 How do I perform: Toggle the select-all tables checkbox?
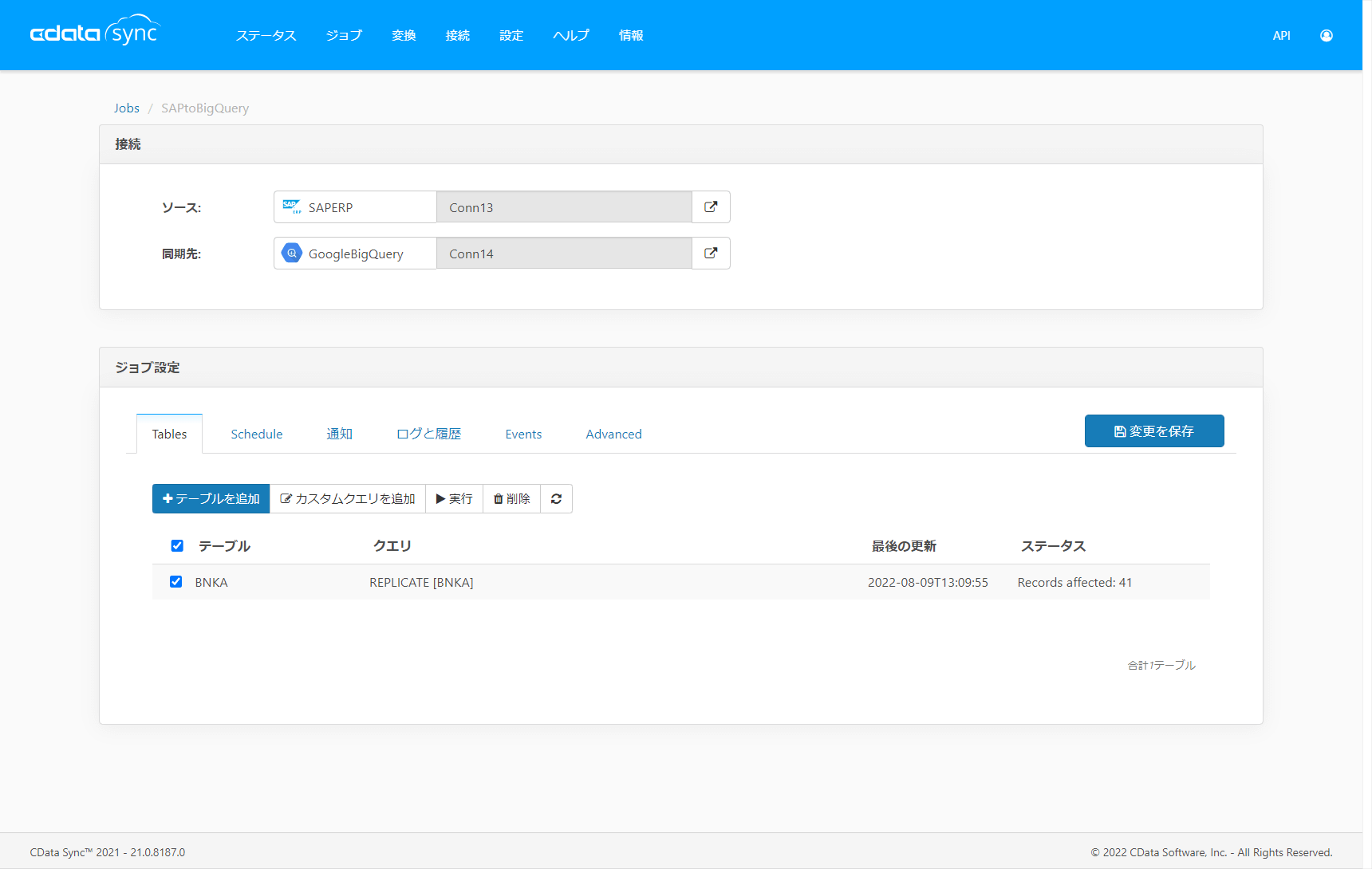tap(177, 546)
